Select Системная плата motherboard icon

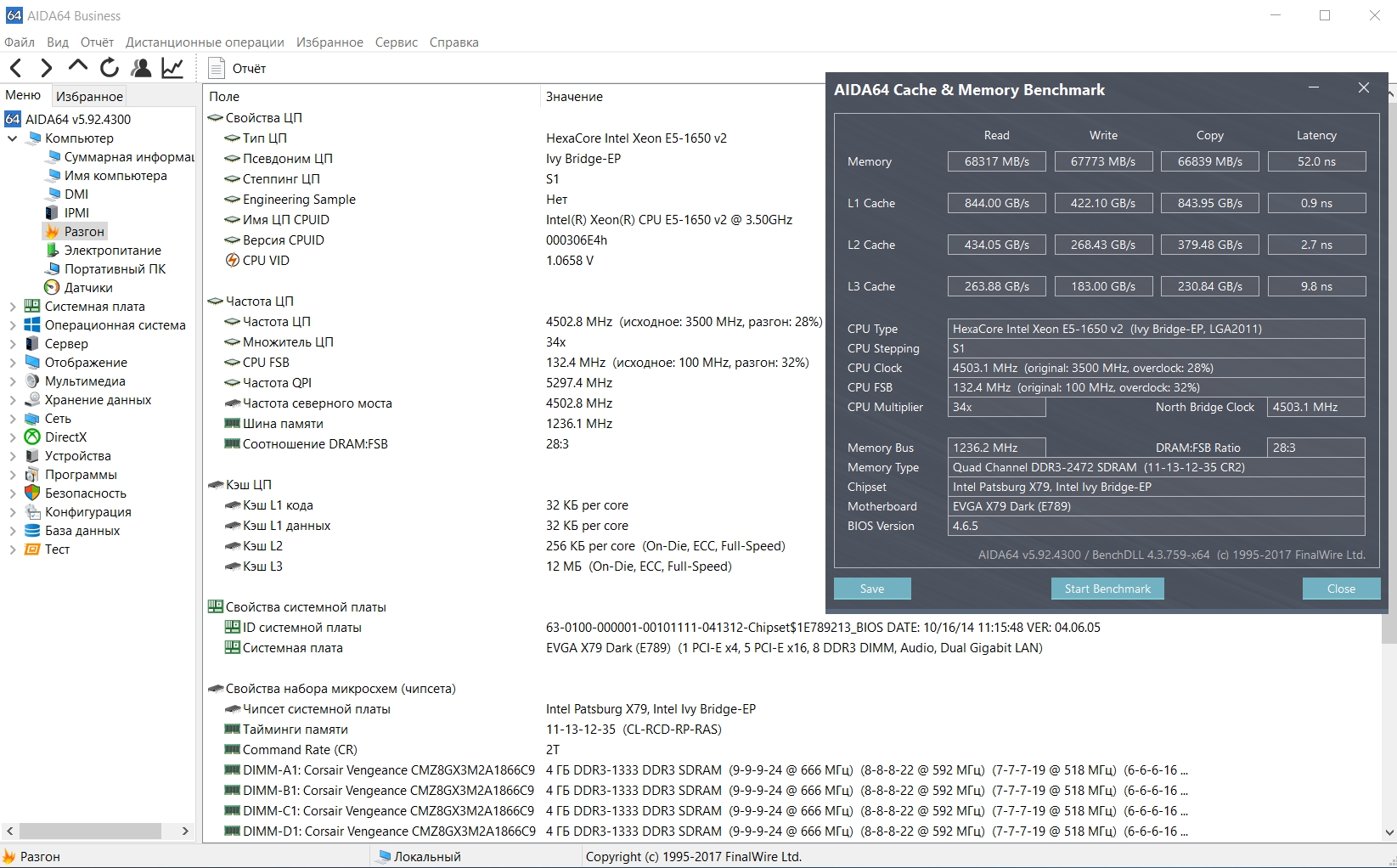coord(32,306)
